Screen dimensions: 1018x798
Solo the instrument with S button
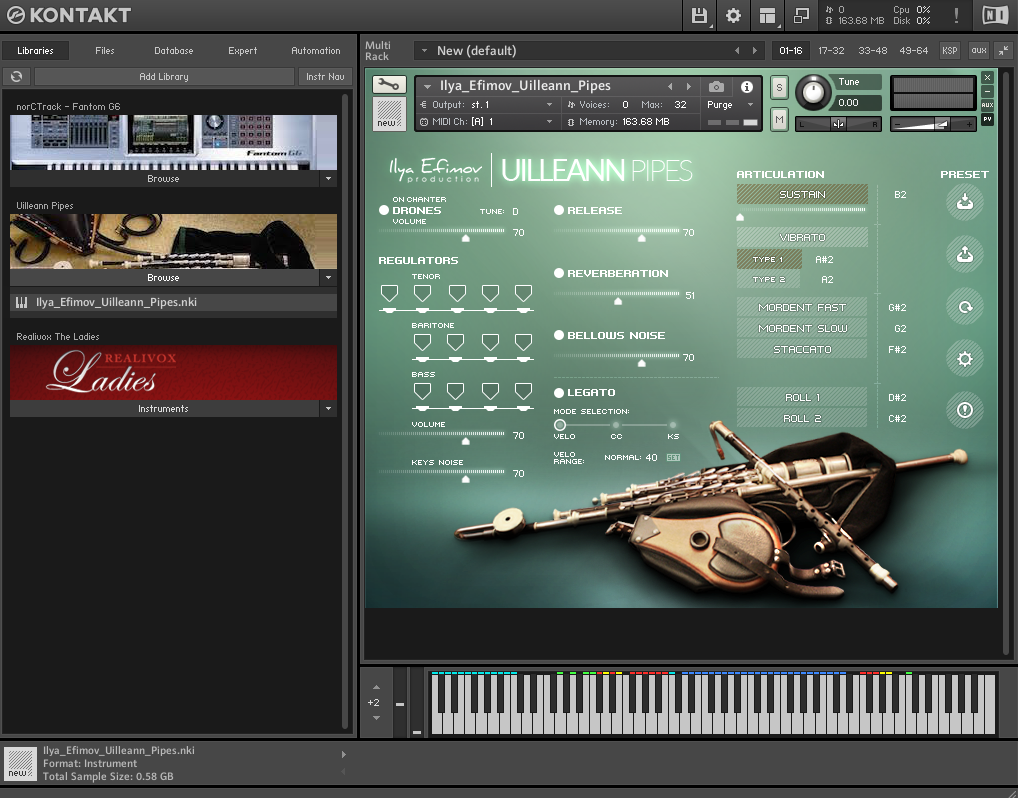pyautogui.click(x=779, y=87)
